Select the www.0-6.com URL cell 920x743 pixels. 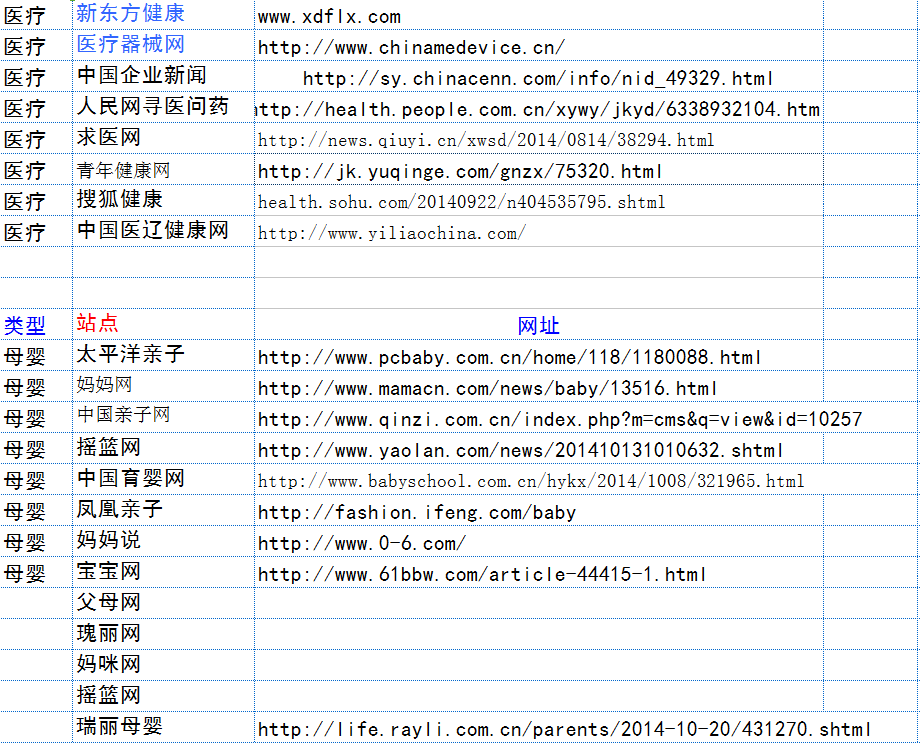pyautogui.click(x=539, y=542)
